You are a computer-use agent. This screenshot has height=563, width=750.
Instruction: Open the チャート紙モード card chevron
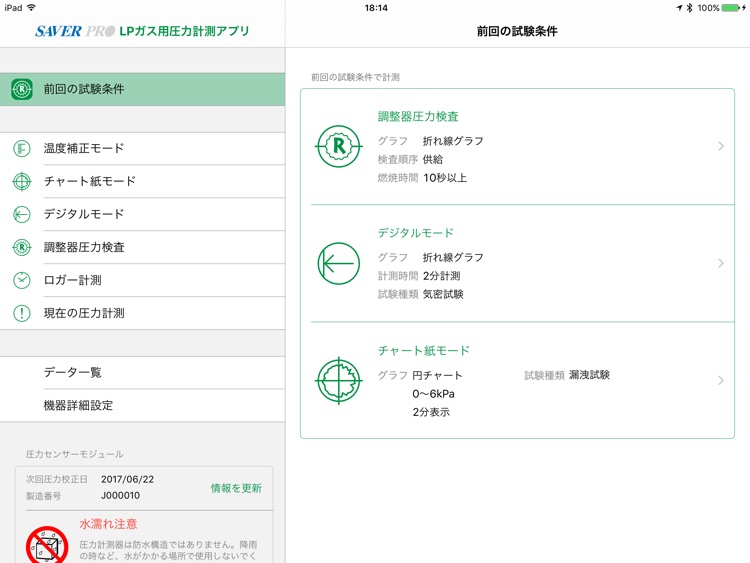(x=721, y=380)
